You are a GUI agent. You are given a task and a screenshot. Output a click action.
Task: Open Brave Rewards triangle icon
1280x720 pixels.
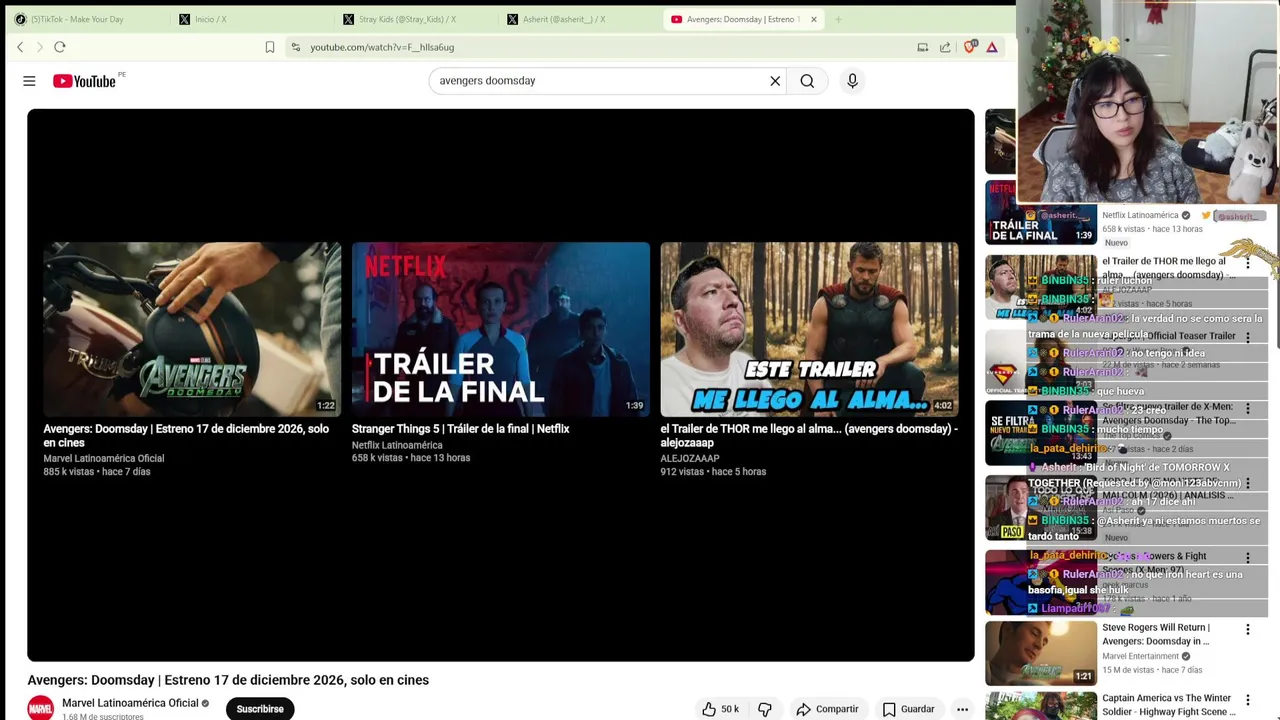(992, 47)
